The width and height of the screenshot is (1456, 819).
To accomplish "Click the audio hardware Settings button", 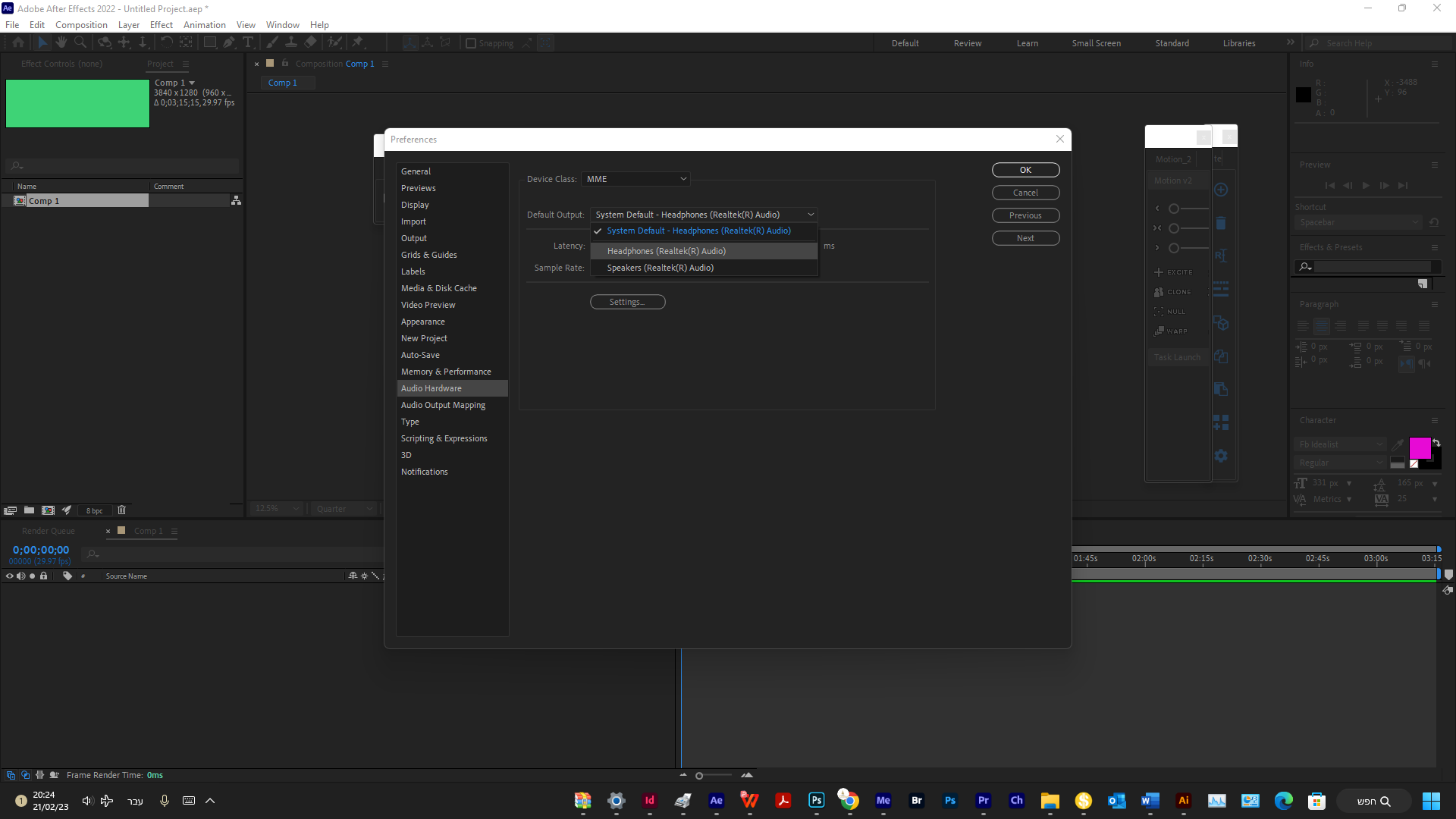I will (x=627, y=302).
